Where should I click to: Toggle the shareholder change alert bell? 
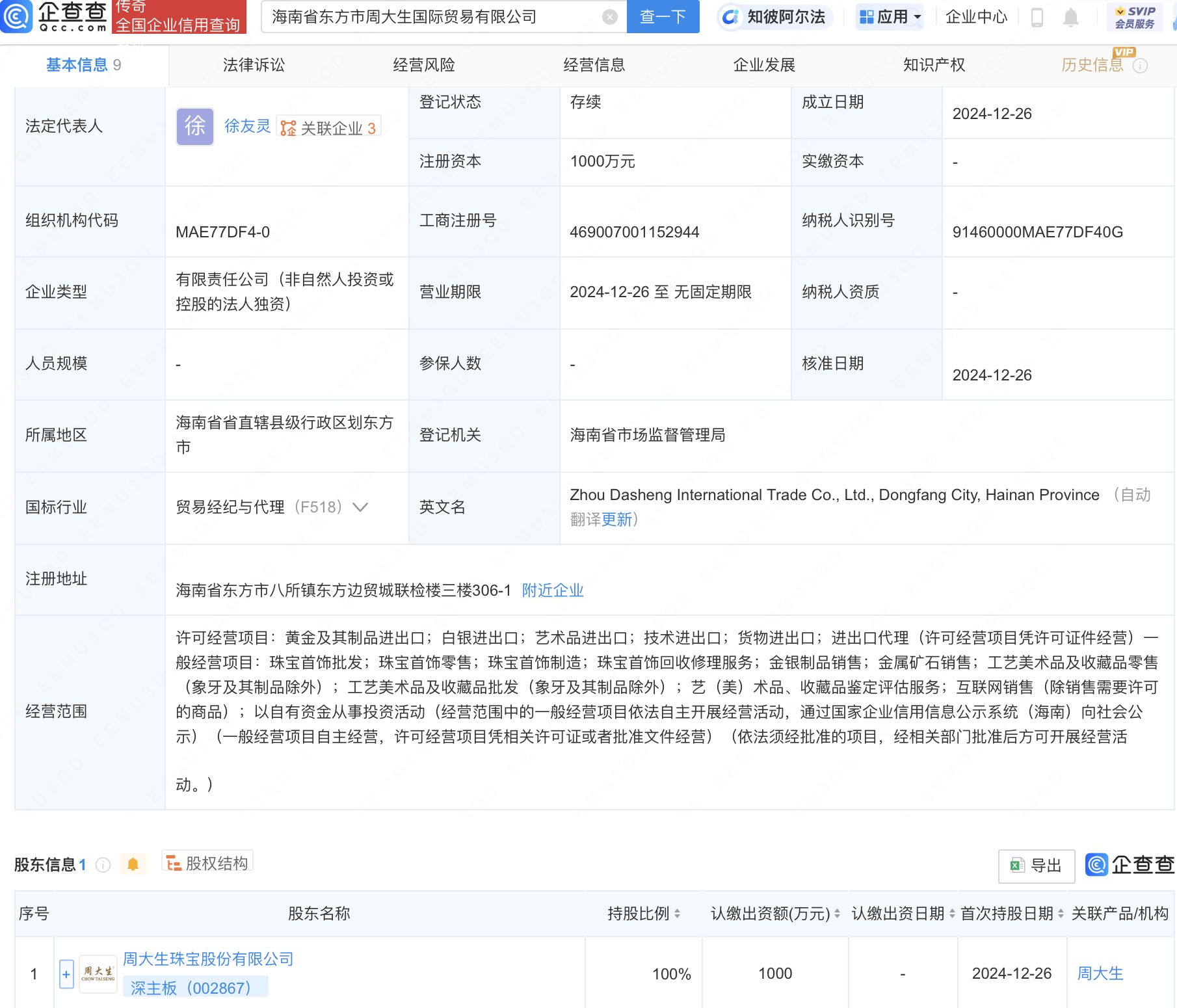click(x=133, y=864)
